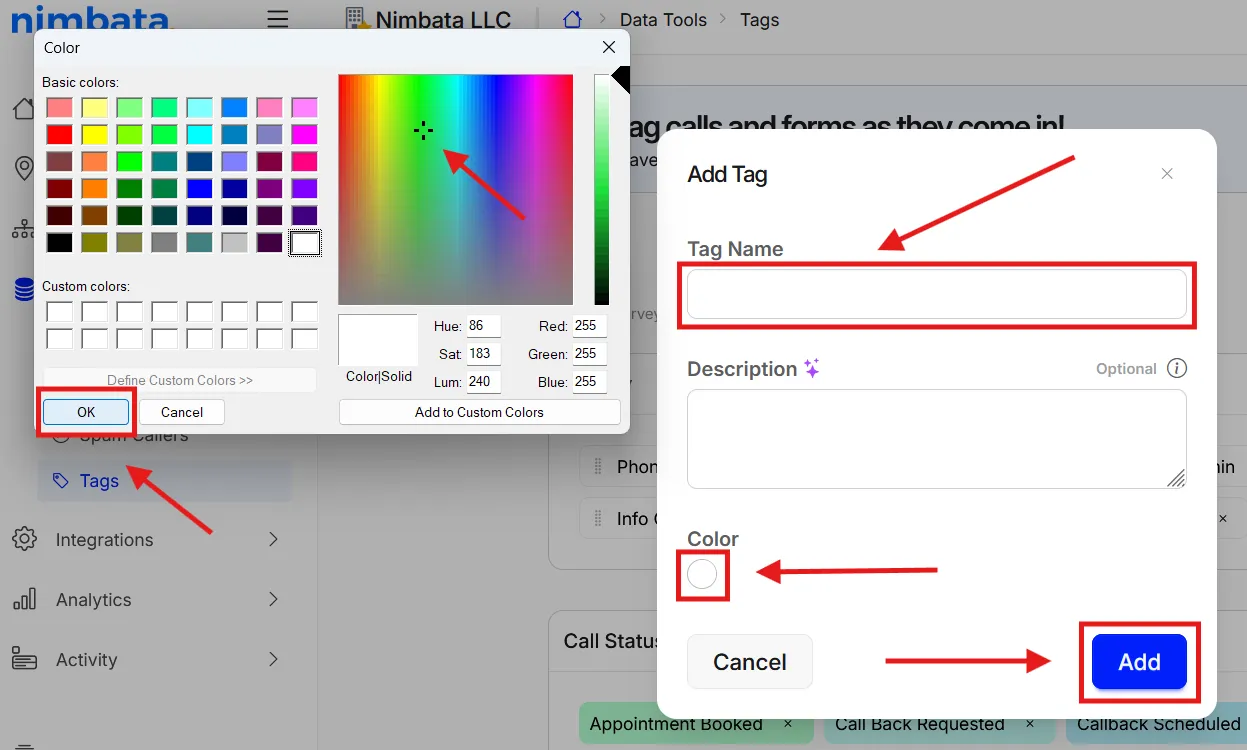Pick the bright yellow basic color
Image resolution: width=1247 pixels, height=750 pixels.
point(94,134)
